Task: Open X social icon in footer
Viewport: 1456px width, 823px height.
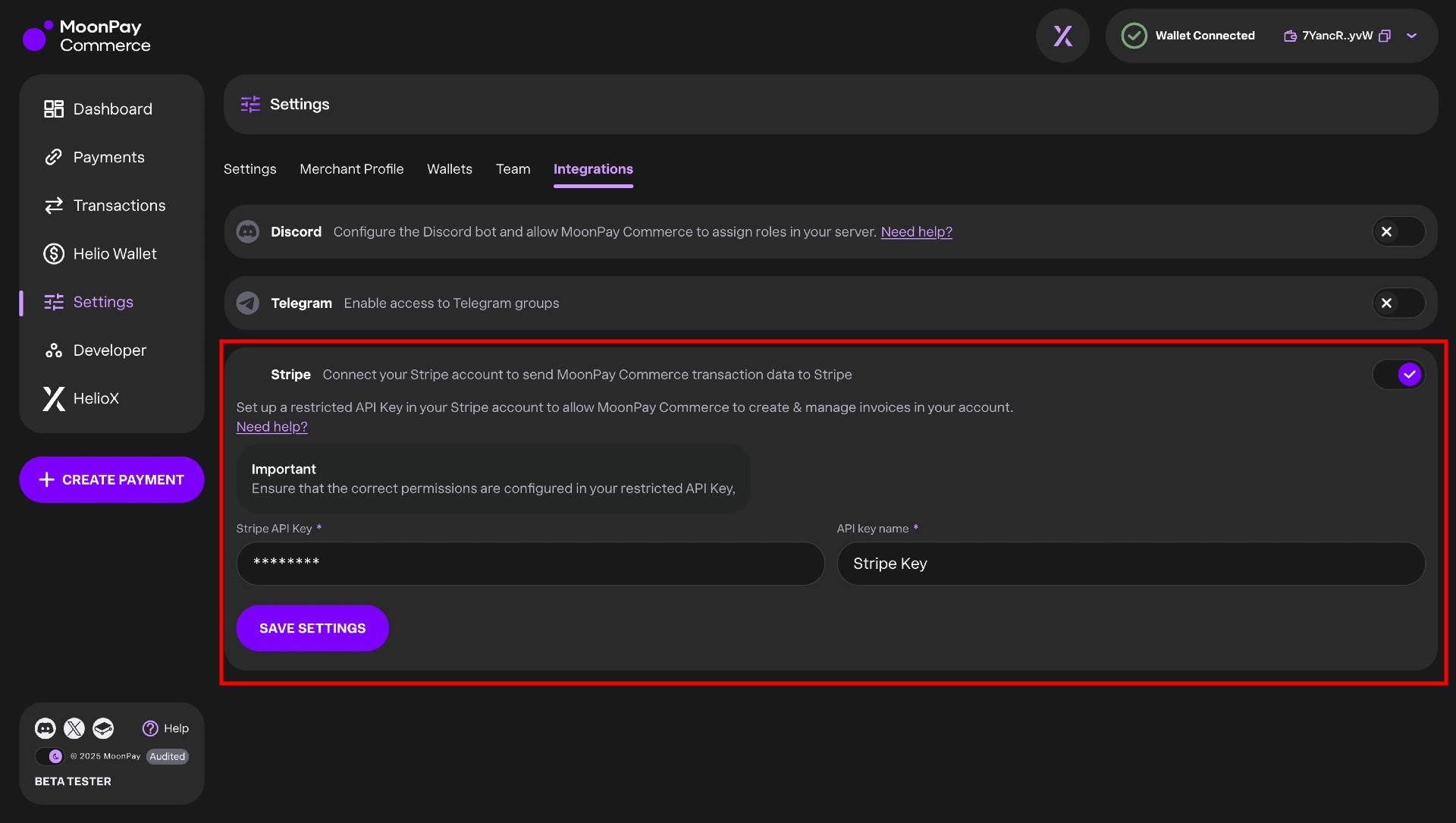Action: [74, 728]
